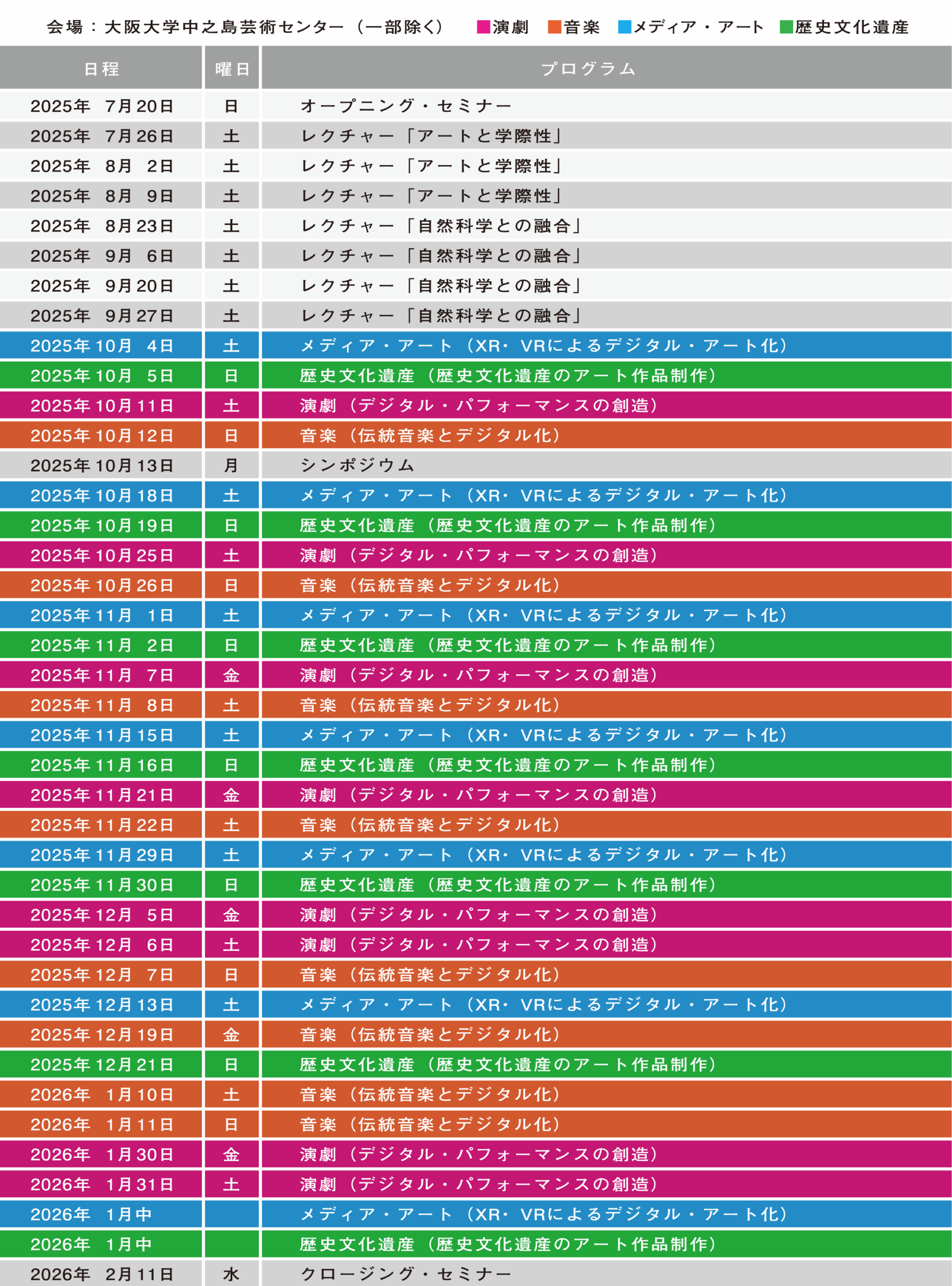Click the 音楽 program on 10月12日 row
Screen dimensions: 952x1286
click(x=430, y=436)
